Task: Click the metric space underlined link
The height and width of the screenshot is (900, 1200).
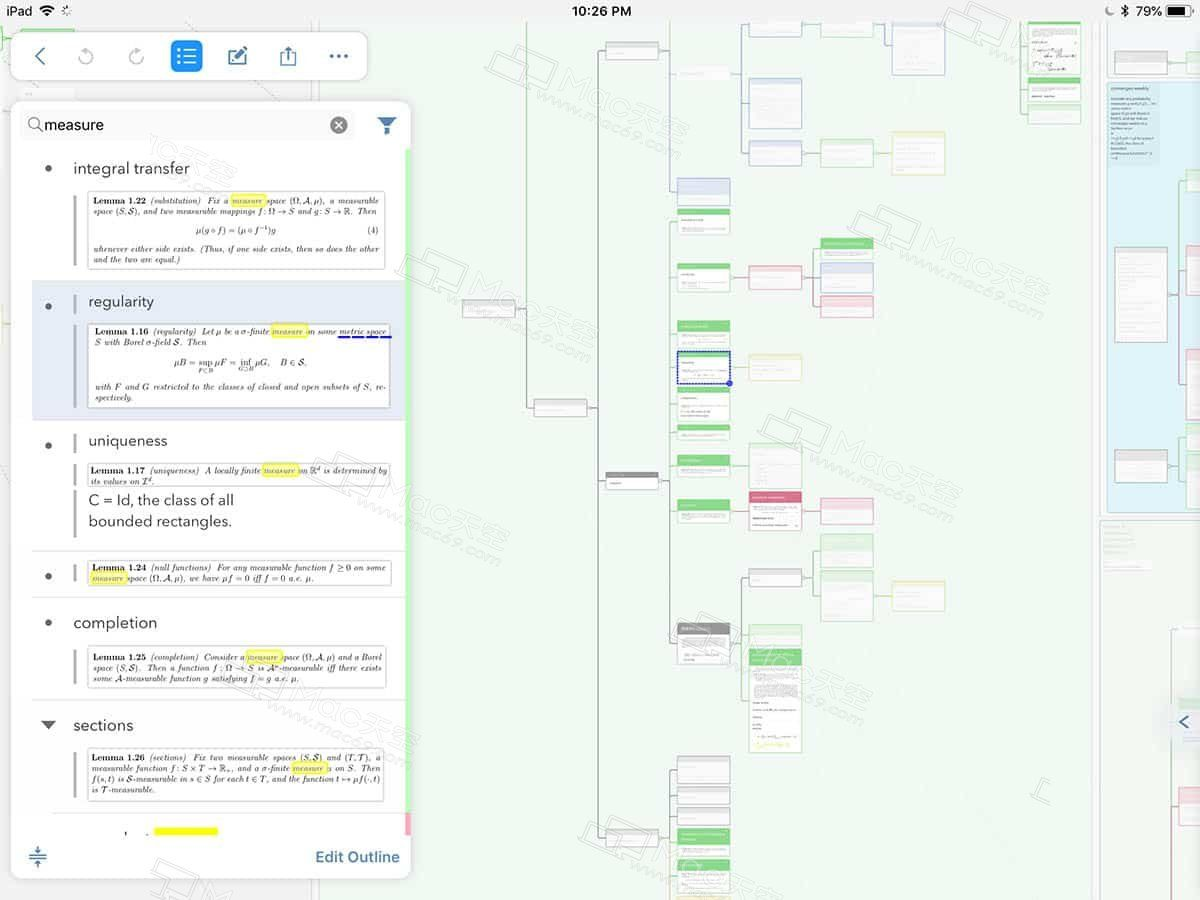Action: point(364,332)
